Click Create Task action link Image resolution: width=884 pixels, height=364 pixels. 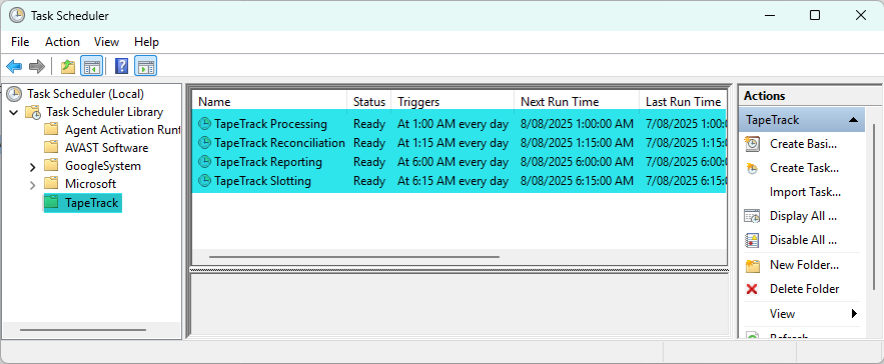(805, 168)
